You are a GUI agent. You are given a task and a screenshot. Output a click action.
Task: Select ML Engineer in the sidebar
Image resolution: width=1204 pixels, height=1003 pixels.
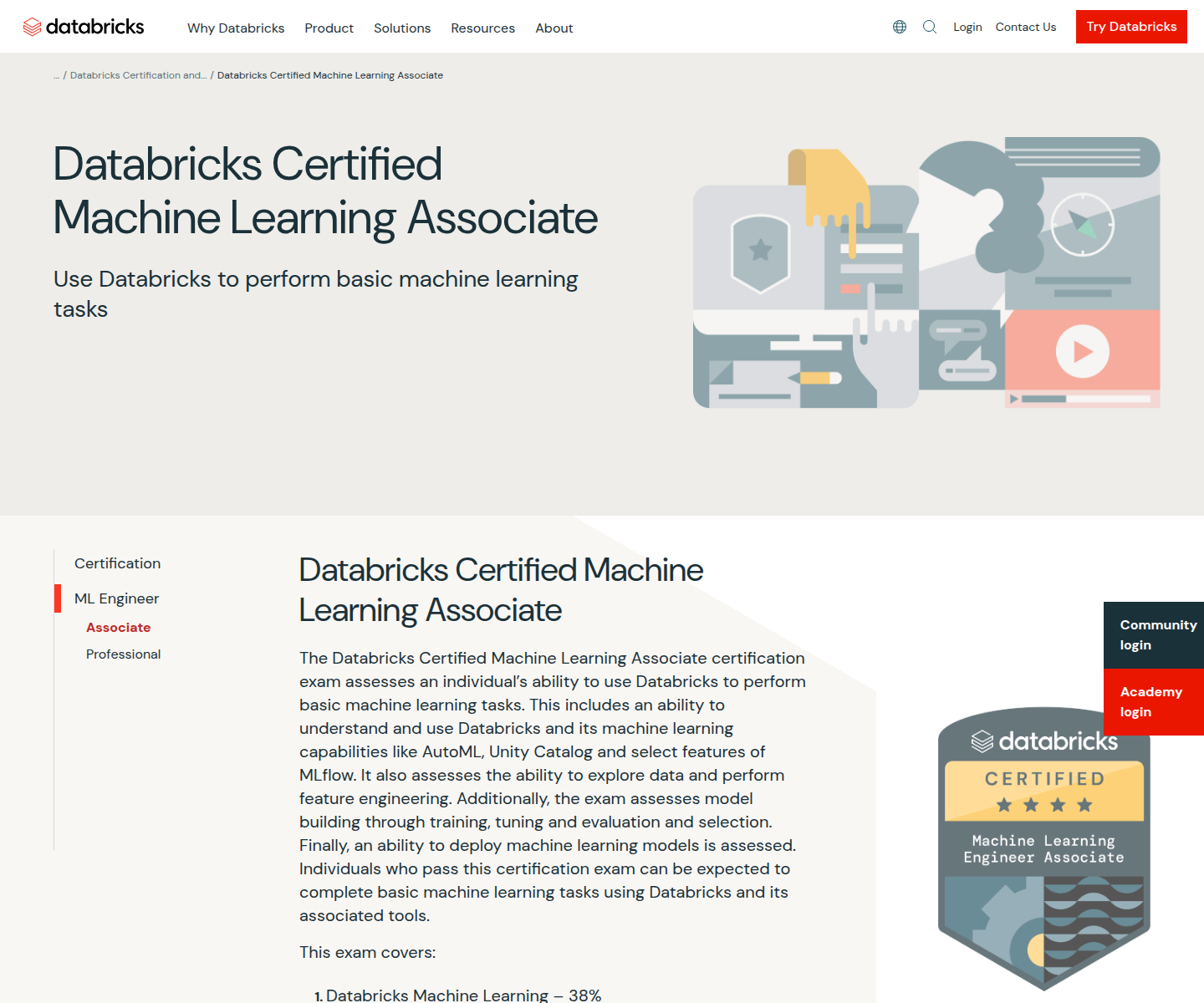[x=116, y=598]
